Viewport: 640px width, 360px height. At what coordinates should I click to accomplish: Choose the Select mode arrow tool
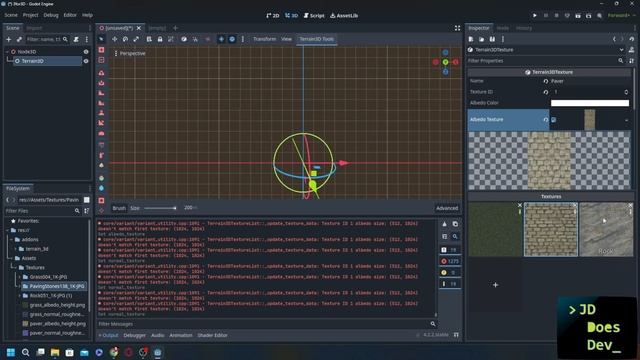(x=101, y=39)
